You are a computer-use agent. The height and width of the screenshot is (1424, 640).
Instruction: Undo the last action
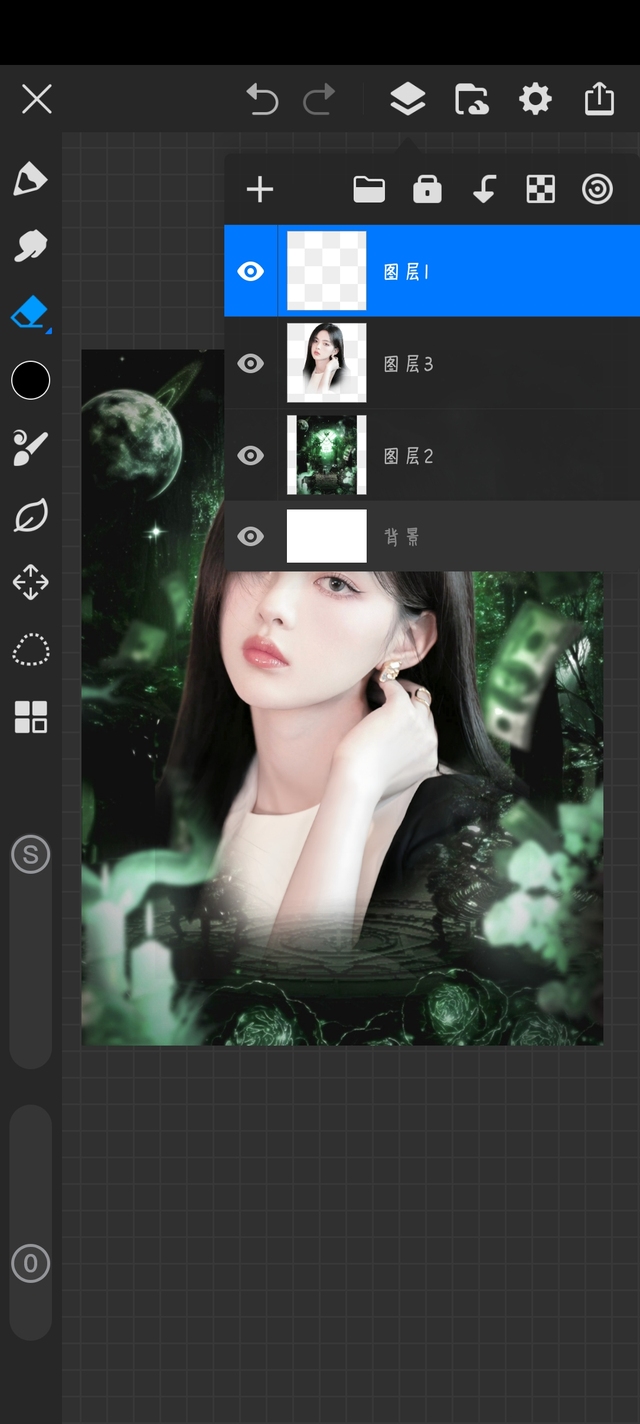[x=262, y=99]
